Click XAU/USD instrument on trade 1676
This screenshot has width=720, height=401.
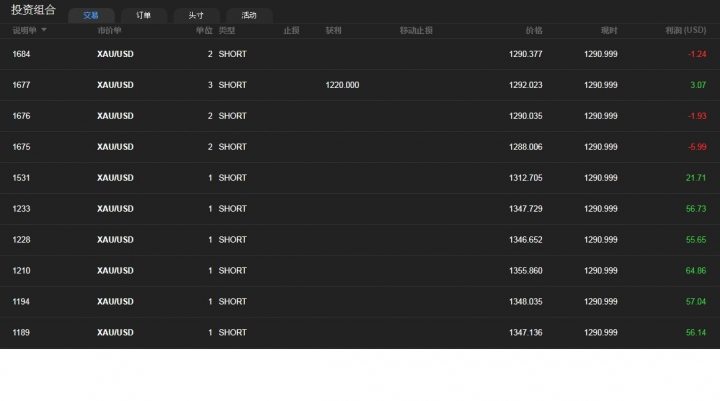(115, 116)
